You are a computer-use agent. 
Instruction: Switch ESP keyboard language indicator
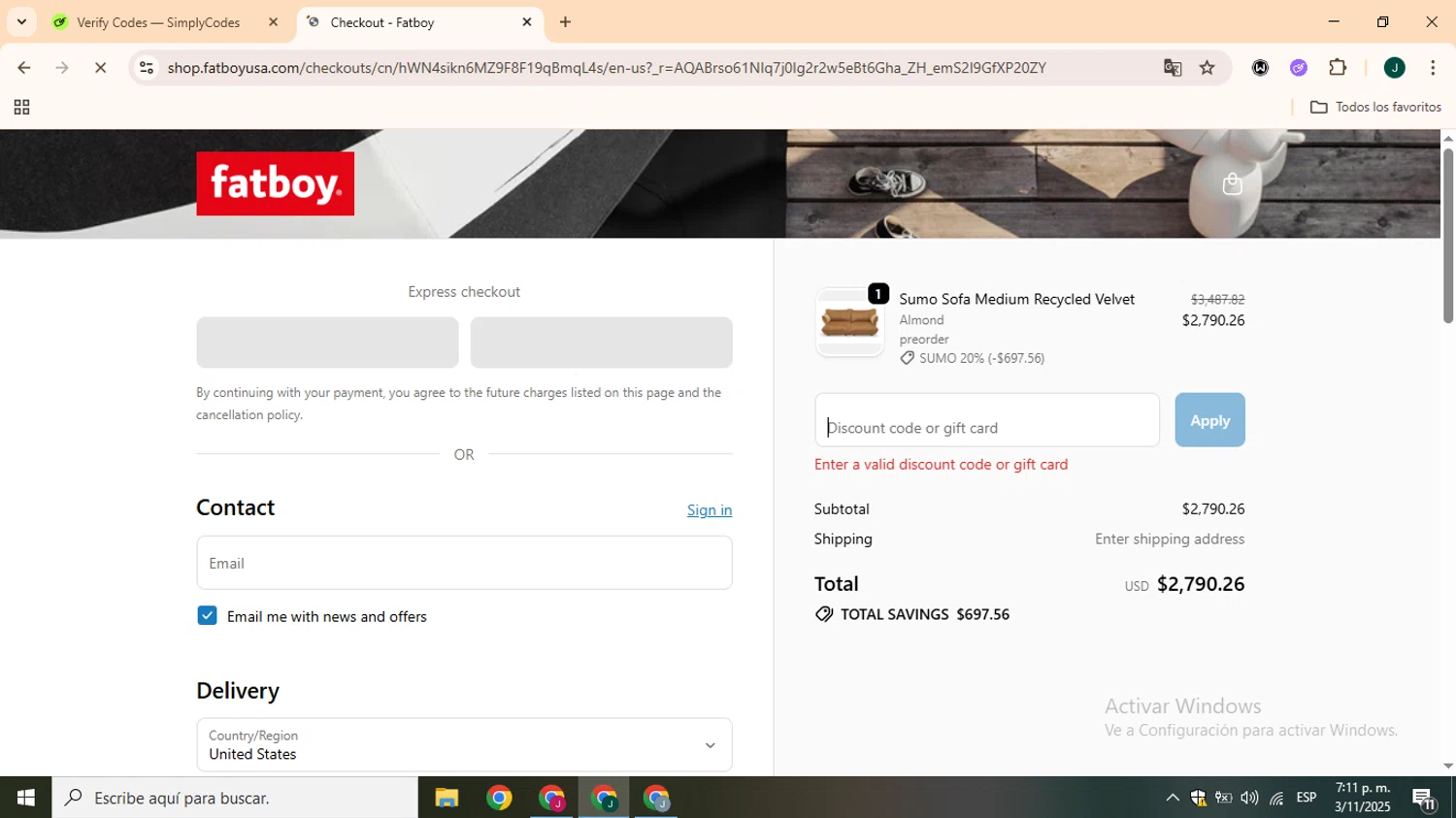pyautogui.click(x=1307, y=798)
